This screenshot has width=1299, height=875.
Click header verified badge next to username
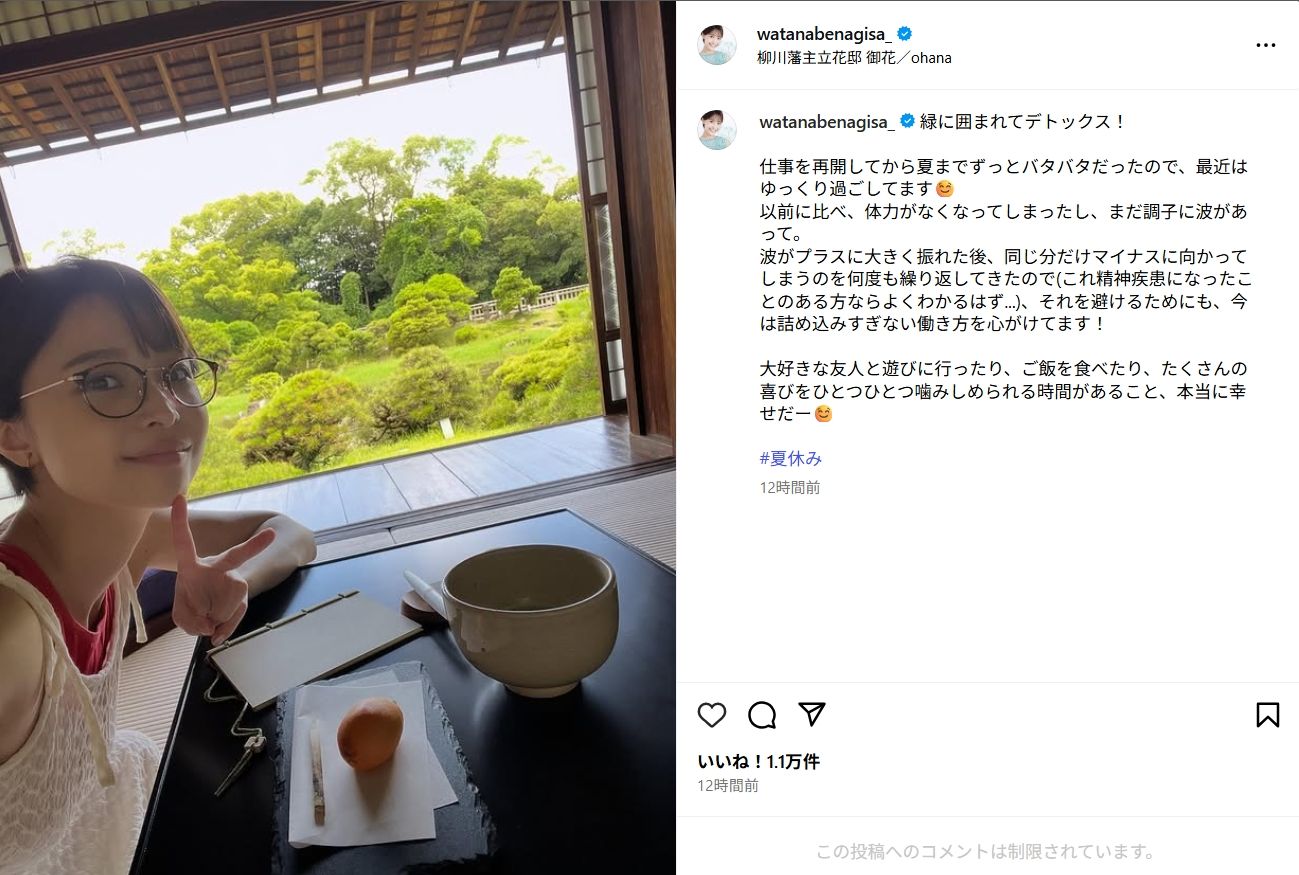(904, 34)
